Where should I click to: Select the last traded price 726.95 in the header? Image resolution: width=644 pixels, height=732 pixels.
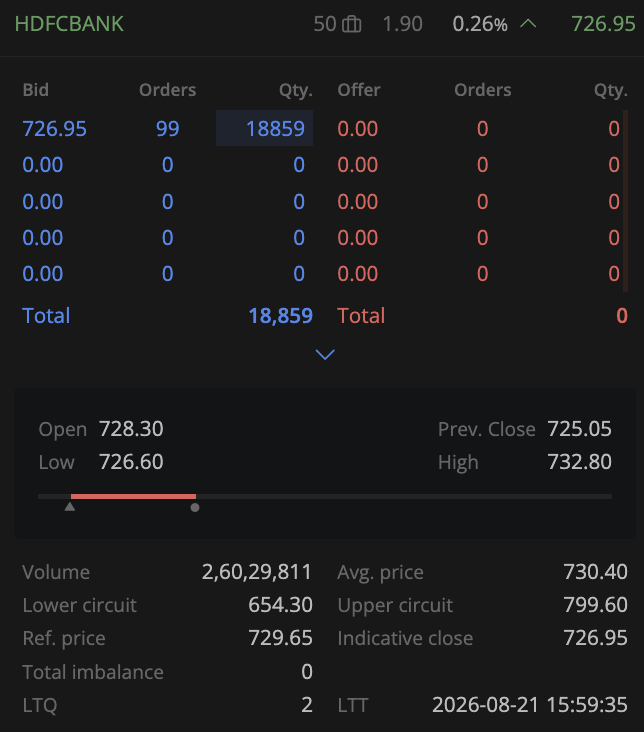tap(603, 24)
